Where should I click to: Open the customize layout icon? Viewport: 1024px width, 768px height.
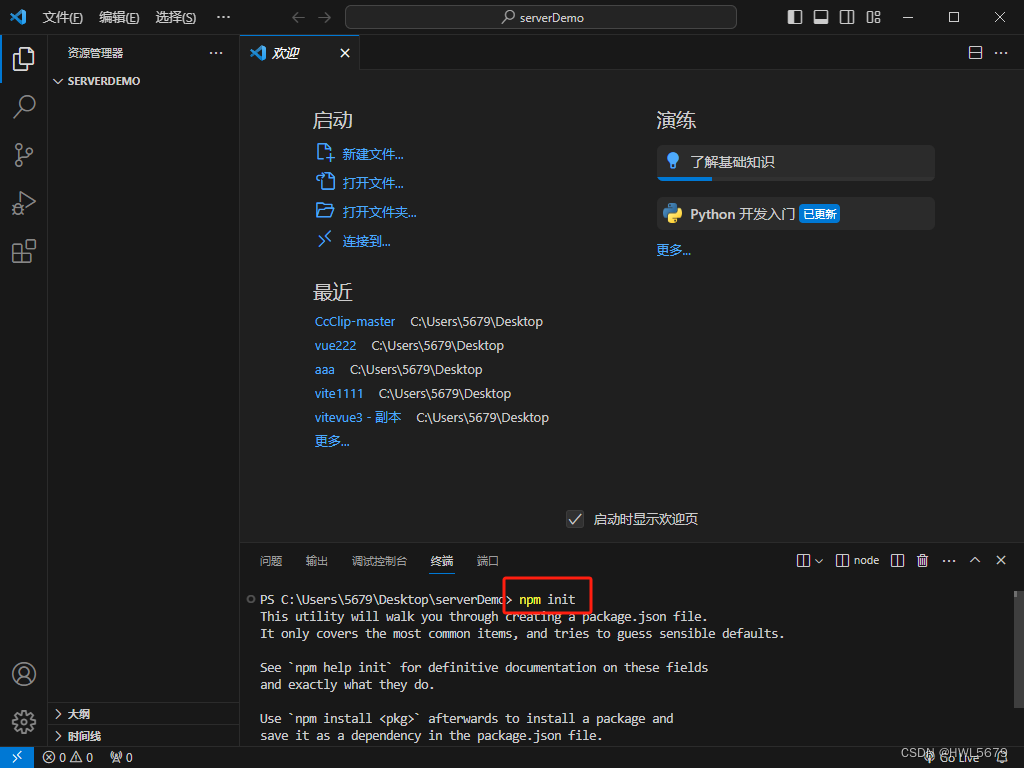coord(873,18)
